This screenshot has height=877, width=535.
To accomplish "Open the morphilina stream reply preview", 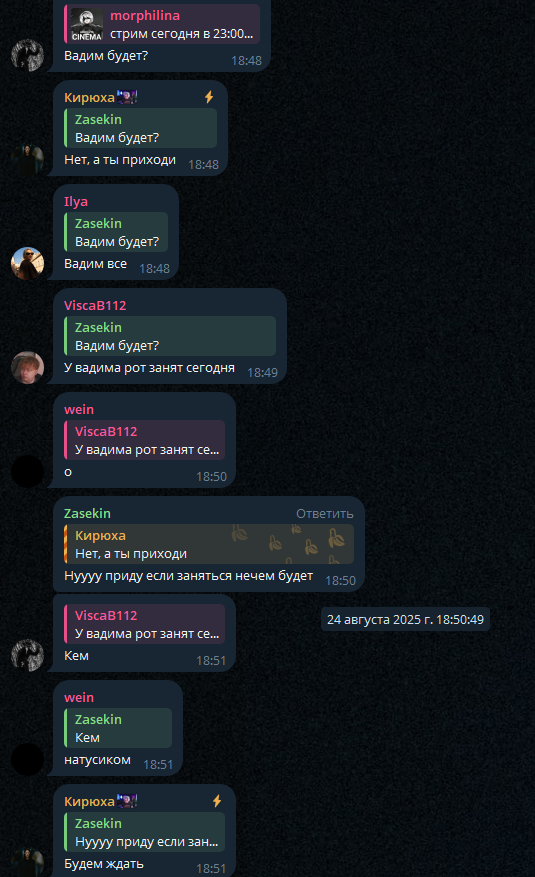I will 162,24.
